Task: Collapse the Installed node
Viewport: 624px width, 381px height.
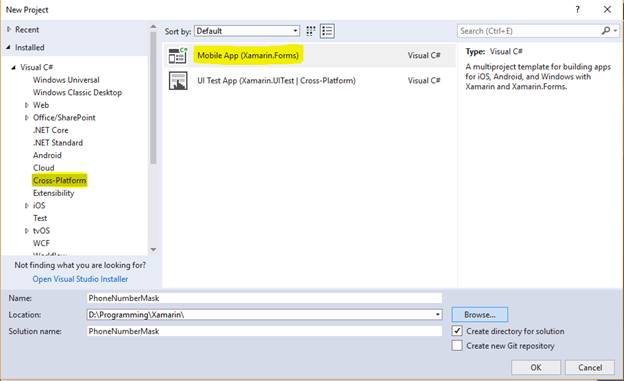Action: [x=8, y=47]
